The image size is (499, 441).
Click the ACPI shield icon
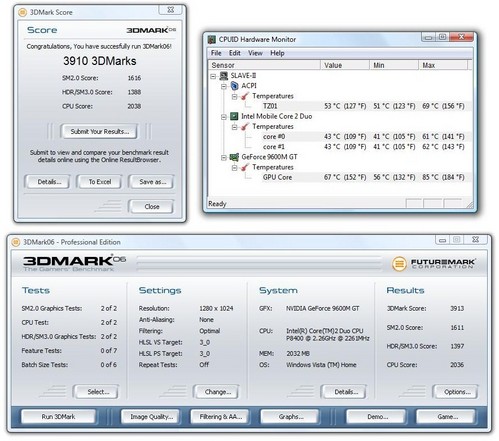(235, 86)
